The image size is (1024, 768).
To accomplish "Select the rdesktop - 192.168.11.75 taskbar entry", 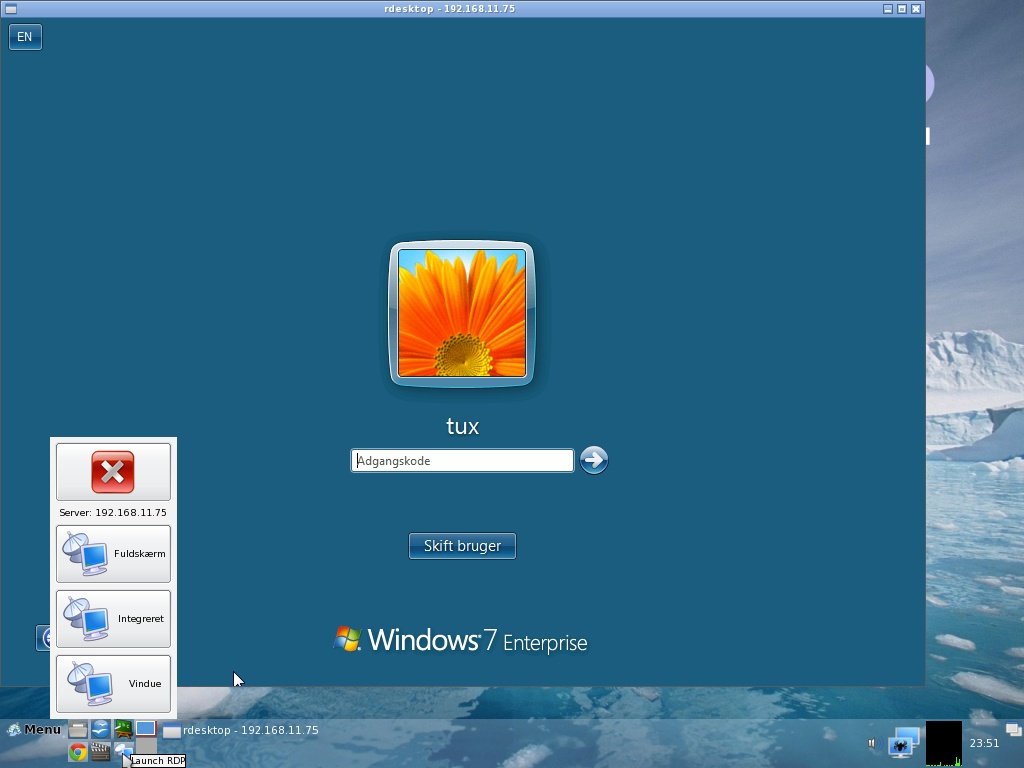I will pos(240,730).
